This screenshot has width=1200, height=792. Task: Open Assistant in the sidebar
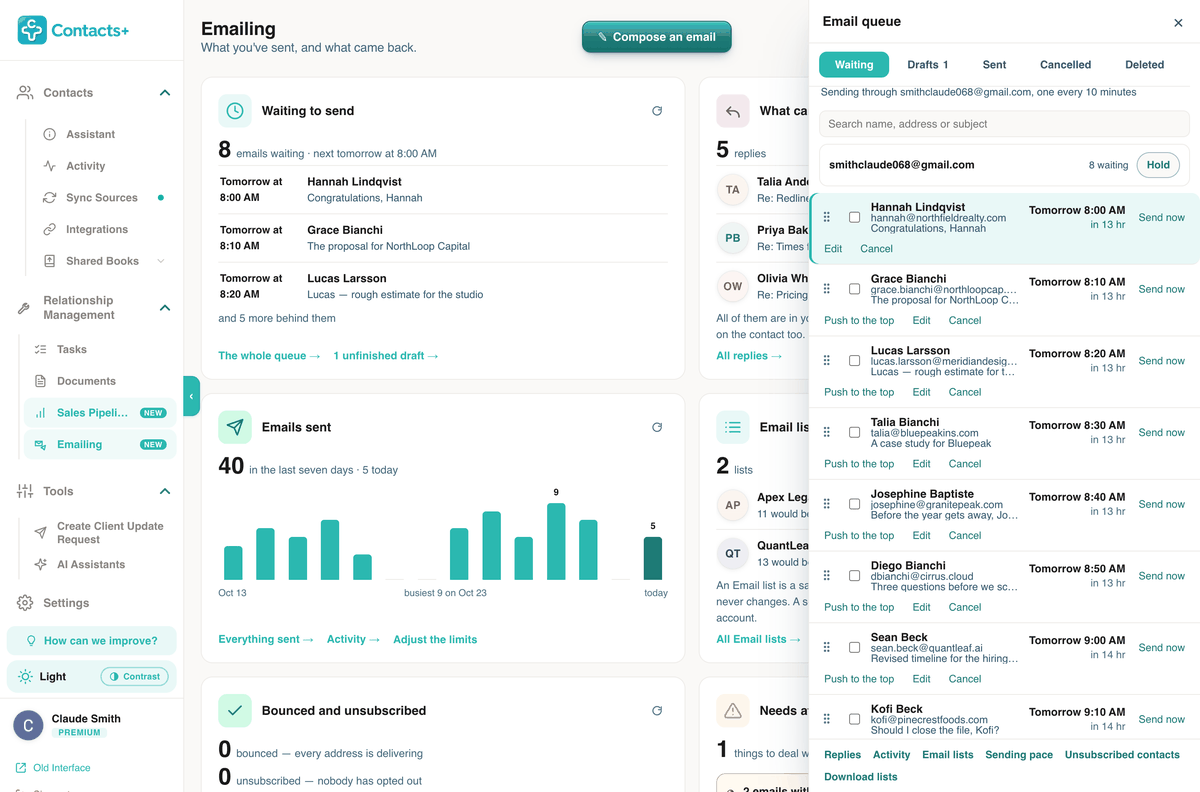(x=90, y=134)
